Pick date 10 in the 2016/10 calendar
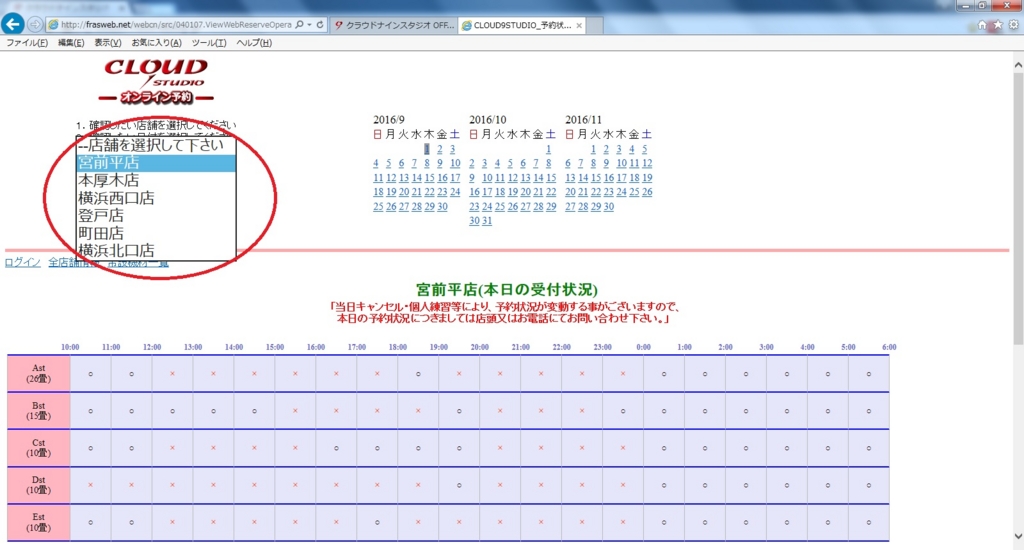Image resolution: width=1024 pixels, height=550 pixels. [487, 178]
